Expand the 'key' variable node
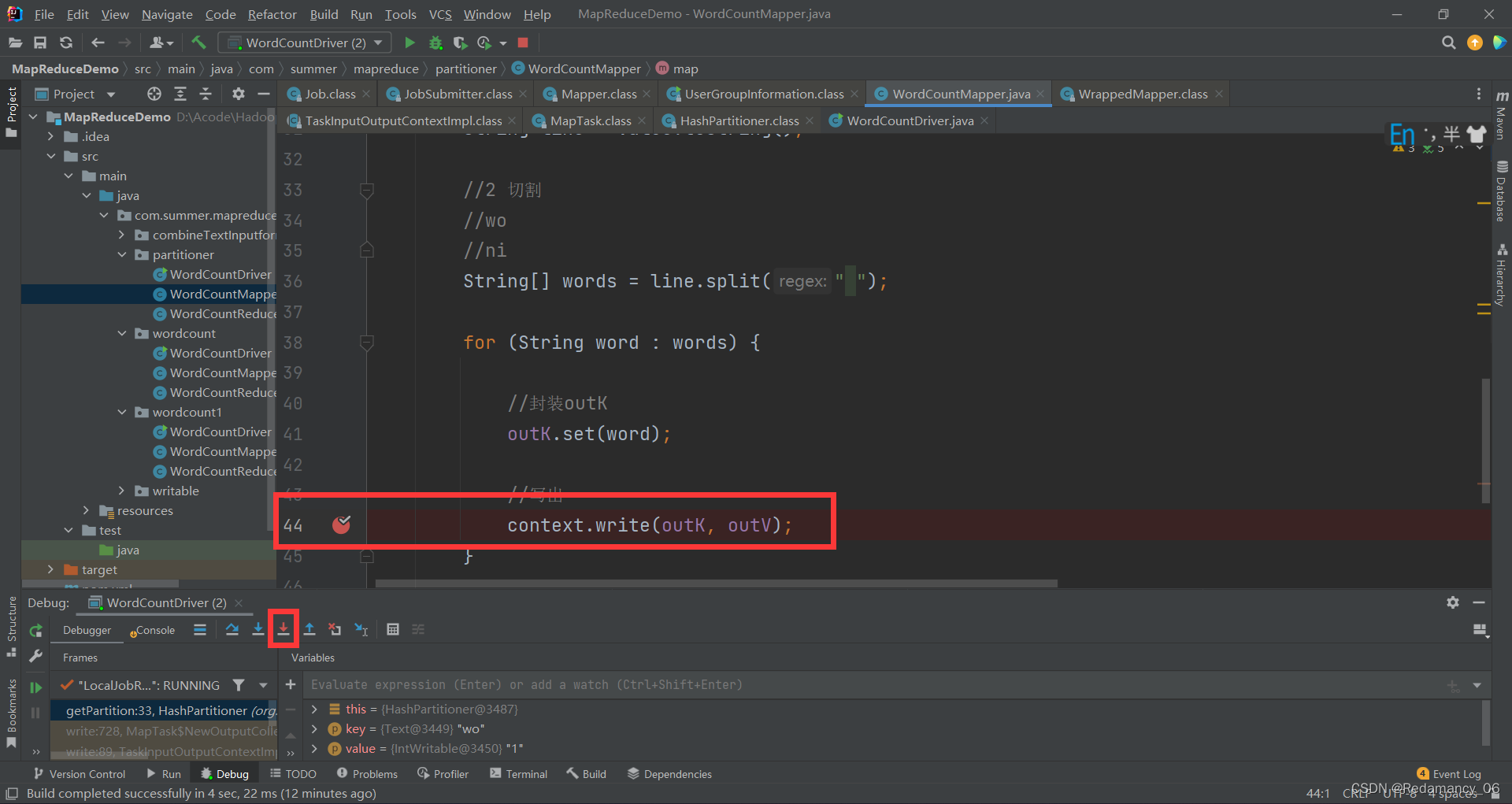This screenshot has height=804, width=1512. [x=315, y=728]
